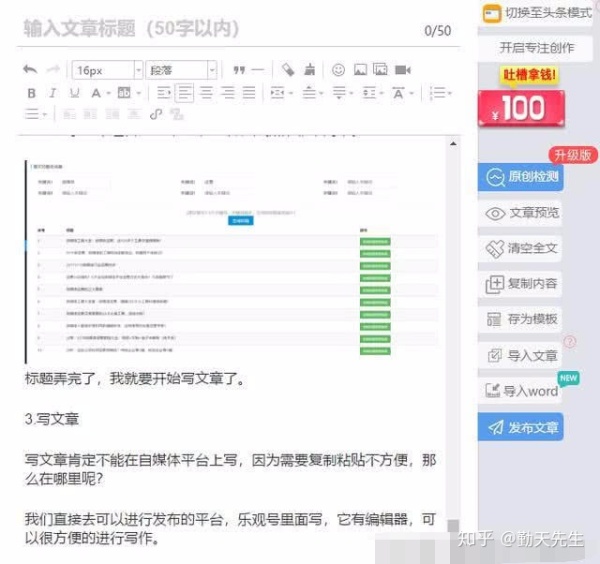
Task: Insert a single image
Action: point(360,70)
